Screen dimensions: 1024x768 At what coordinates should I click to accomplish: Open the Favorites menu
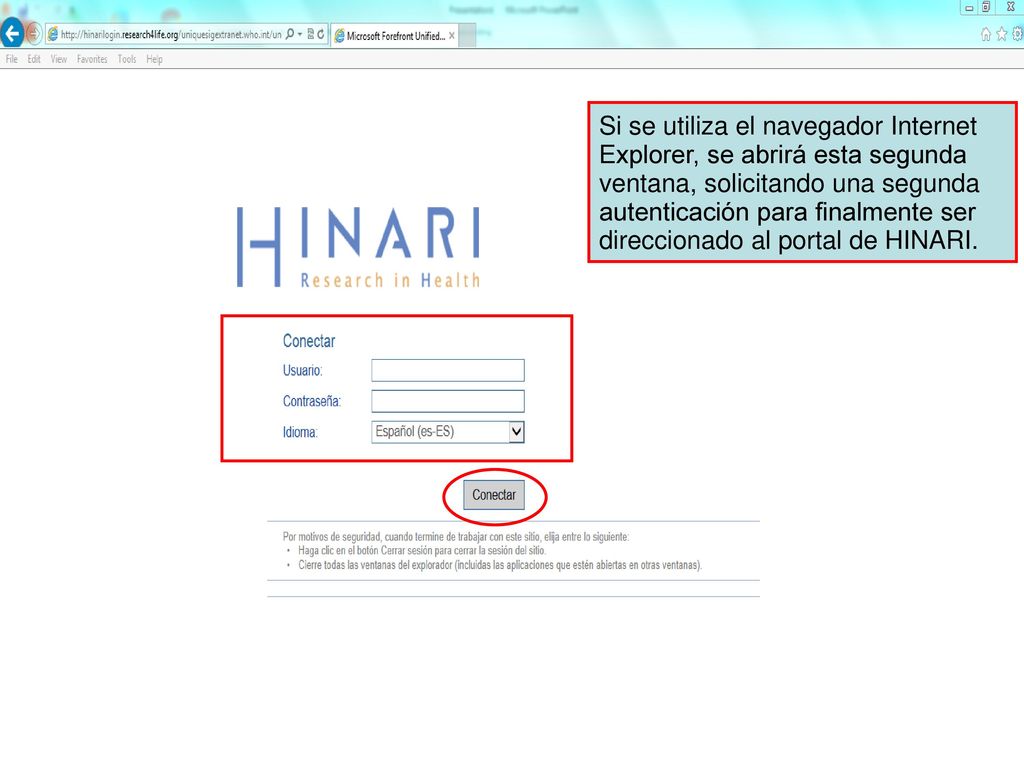click(x=92, y=59)
